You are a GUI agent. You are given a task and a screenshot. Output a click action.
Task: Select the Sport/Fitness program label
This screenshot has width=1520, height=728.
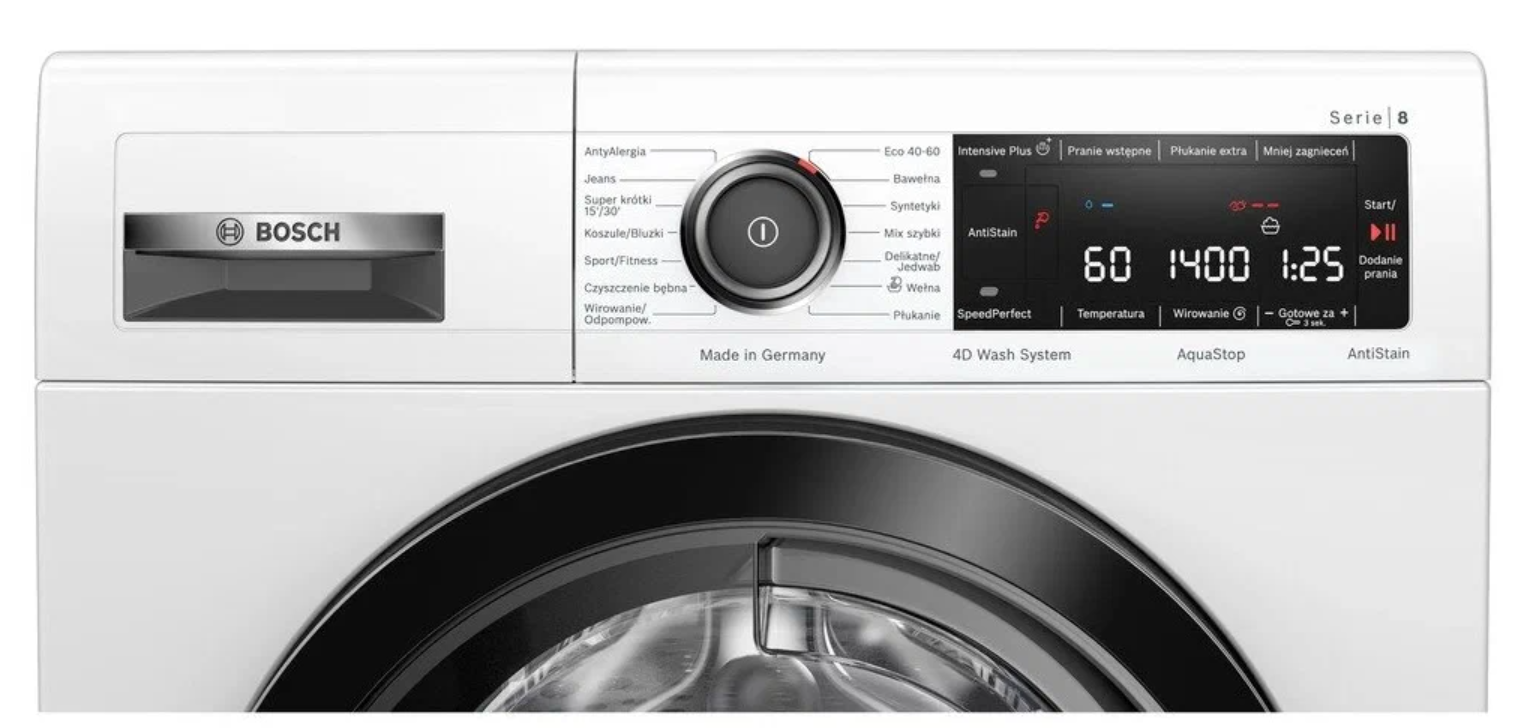(x=620, y=260)
